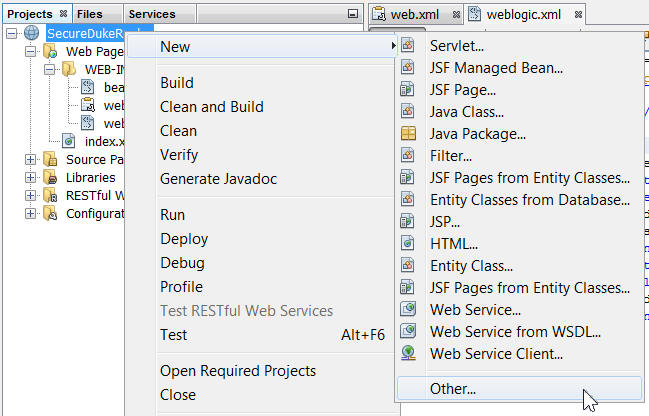Collapse the Web Pages tree node
Viewport: 649px width, 416px height.
pyautogui.click(x=30, y=52)
